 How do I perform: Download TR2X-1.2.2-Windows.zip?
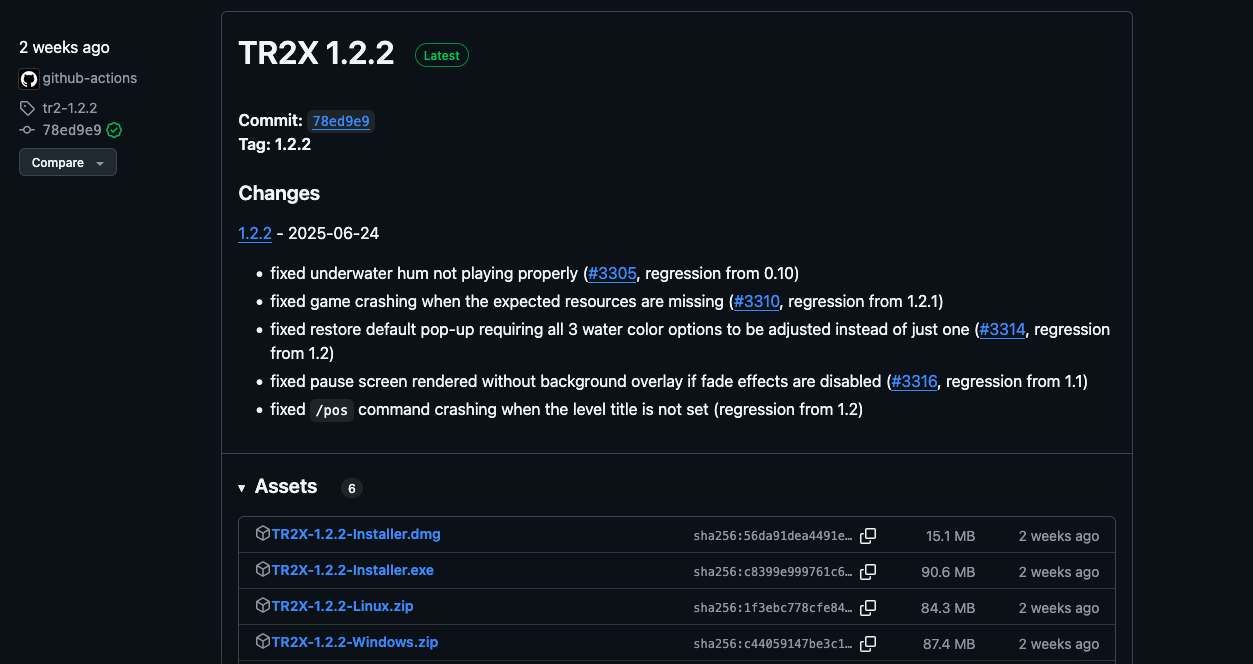click(354, 642)
